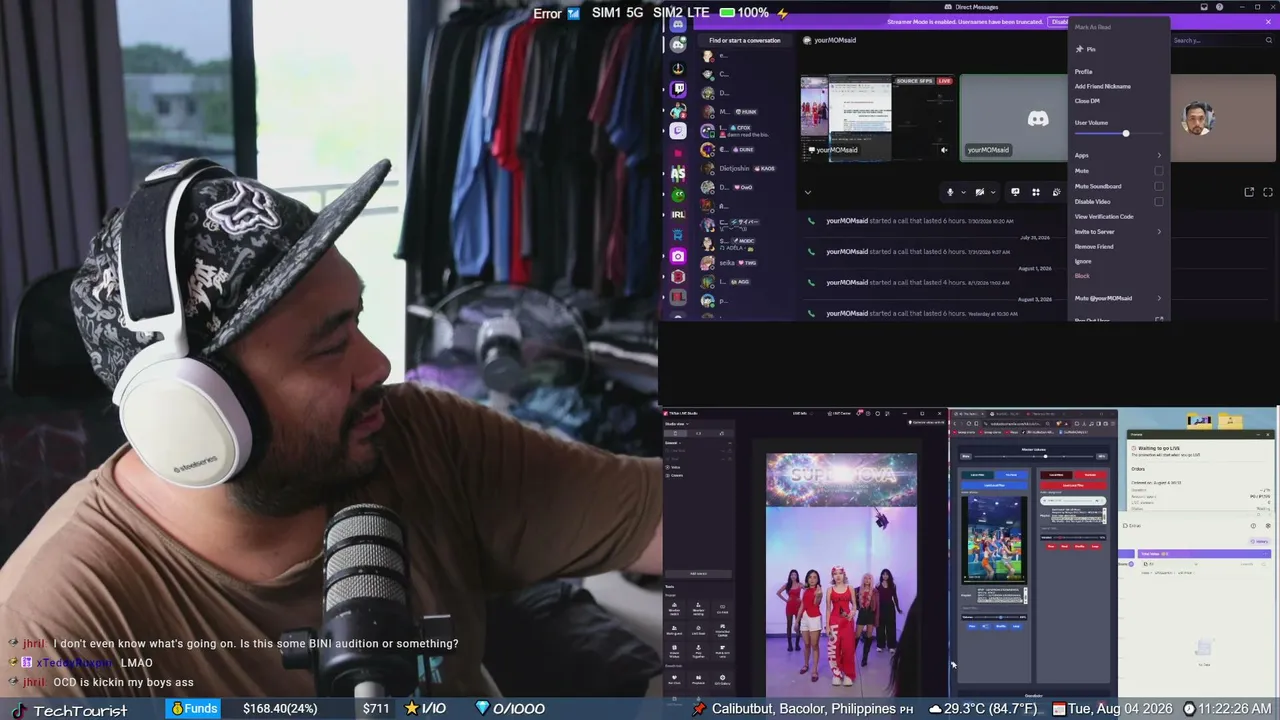Share your screen in the Discord call
This screenshot has height=720, width=1280.
coord(1015,192)
